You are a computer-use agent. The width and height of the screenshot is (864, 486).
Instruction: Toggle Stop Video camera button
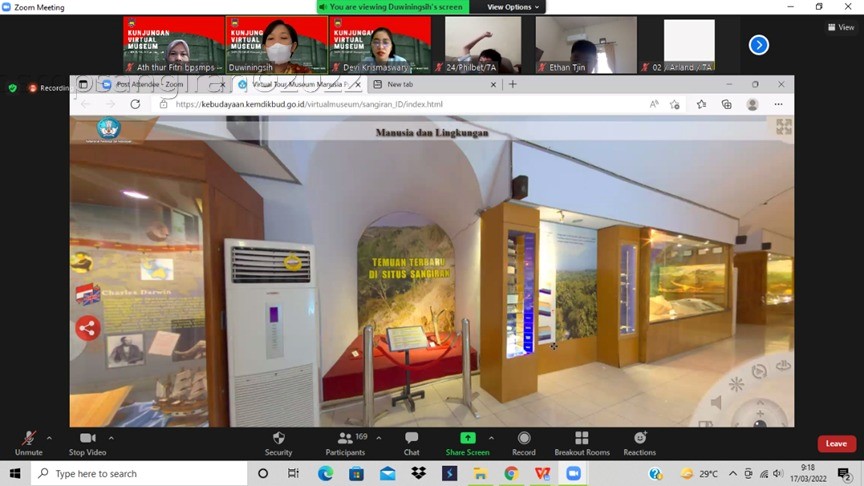87,439
